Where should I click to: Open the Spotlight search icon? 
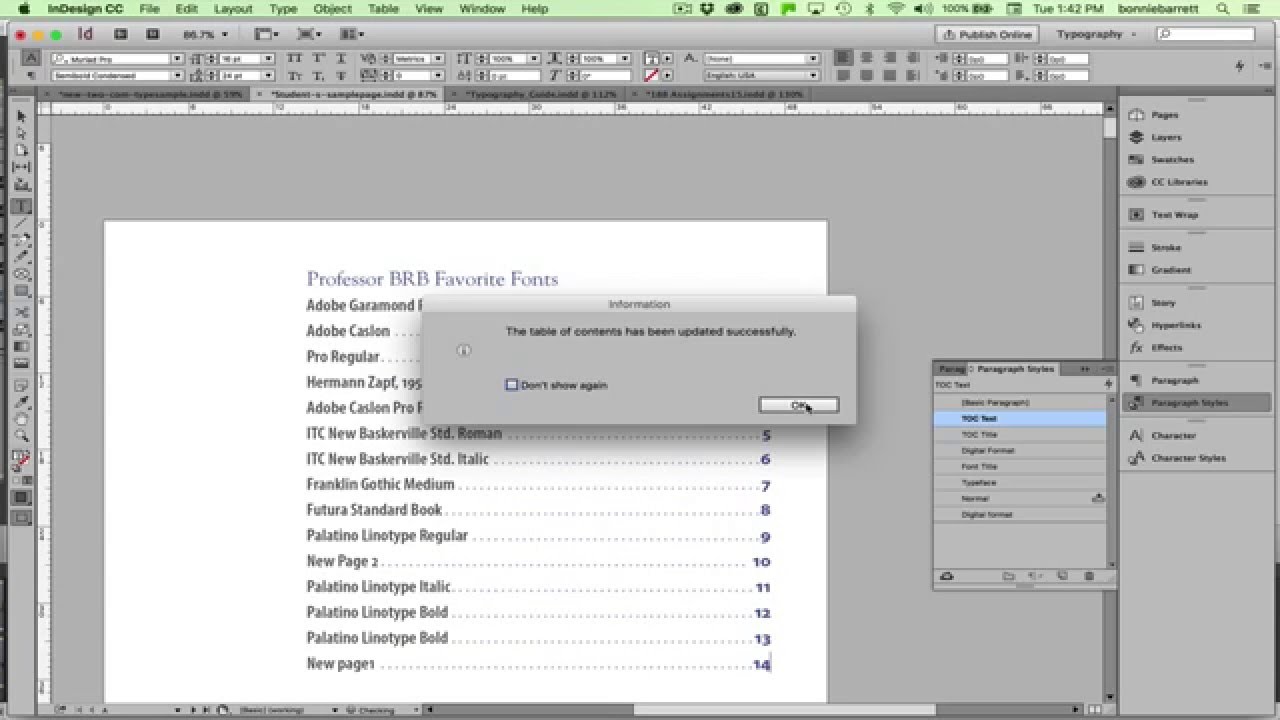click(1223, 9)
